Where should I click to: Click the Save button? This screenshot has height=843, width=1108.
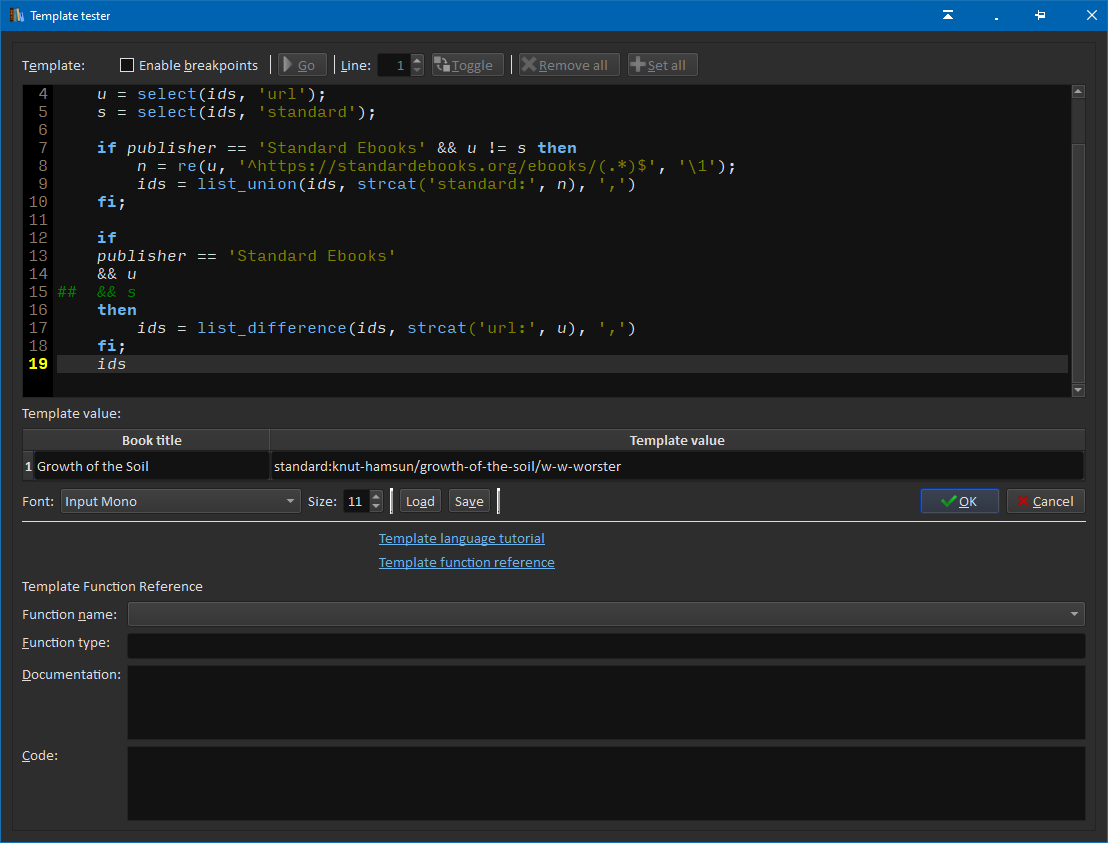coord(468,501)
